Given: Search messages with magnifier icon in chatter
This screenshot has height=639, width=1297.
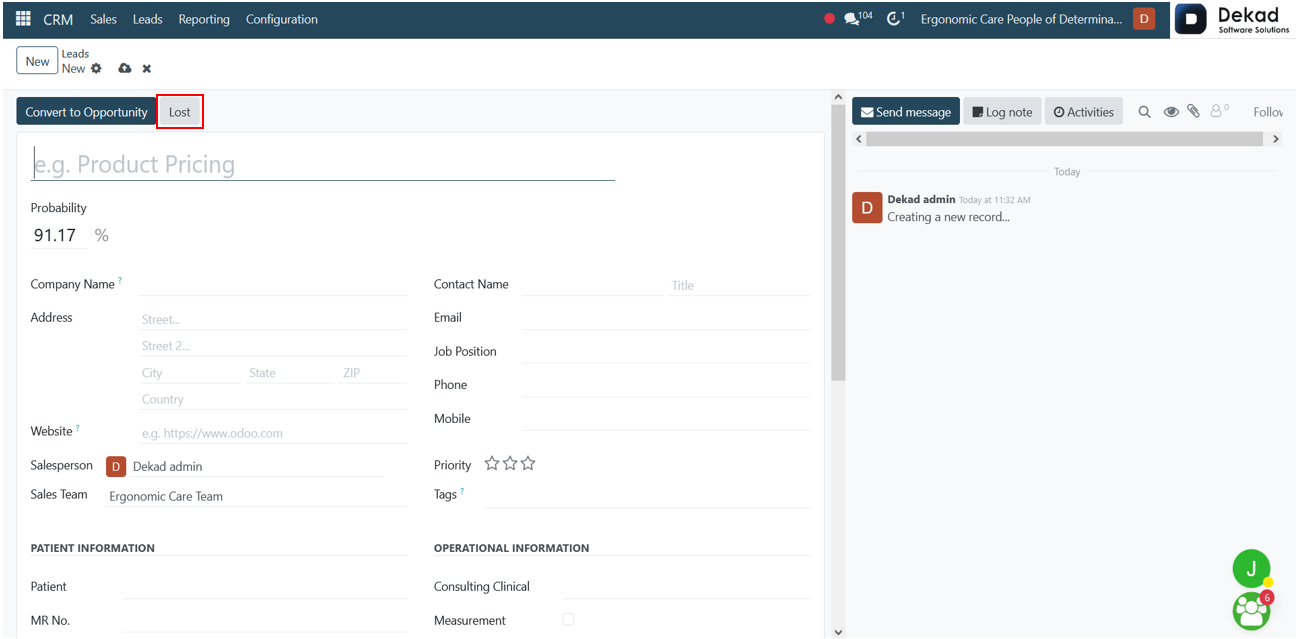Looking at the screenshot, I should pyautogui.click(x=1145, y=112).
